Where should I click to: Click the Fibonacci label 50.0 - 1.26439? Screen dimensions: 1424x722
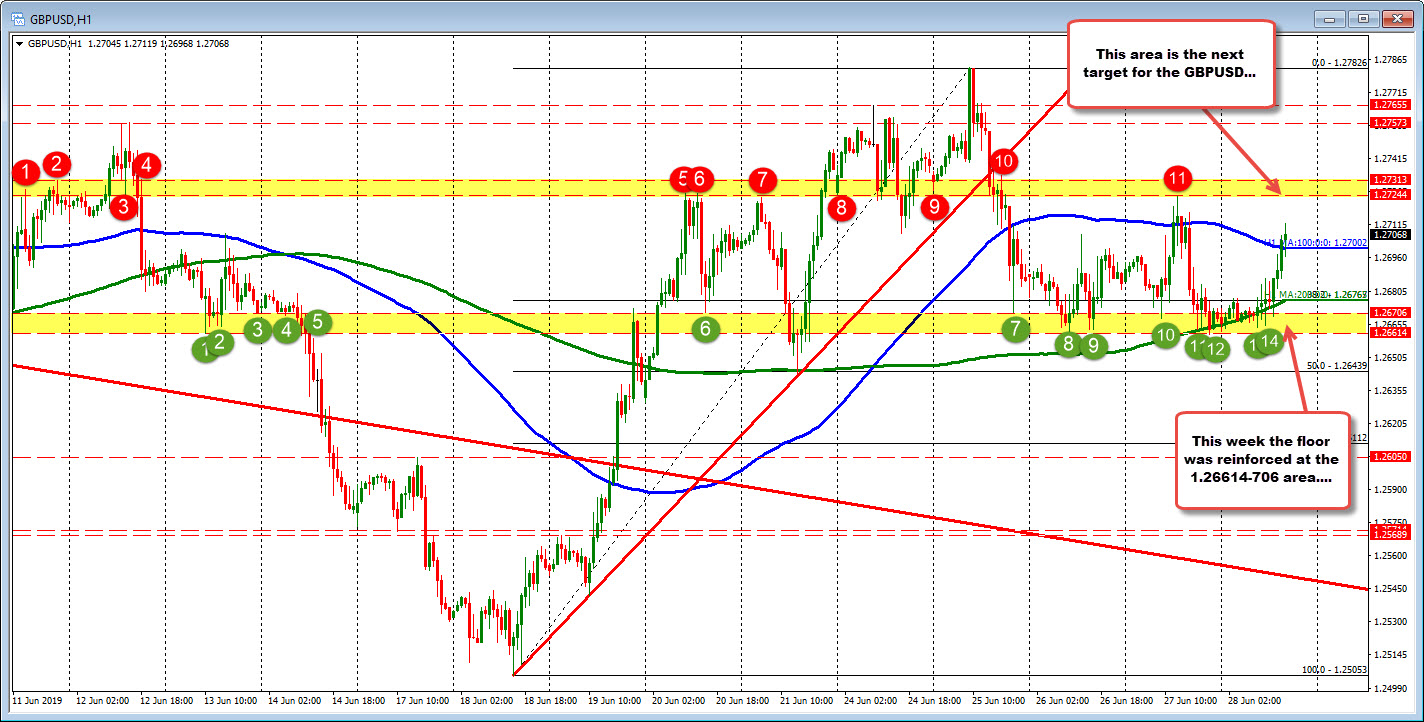point(1336,366)
